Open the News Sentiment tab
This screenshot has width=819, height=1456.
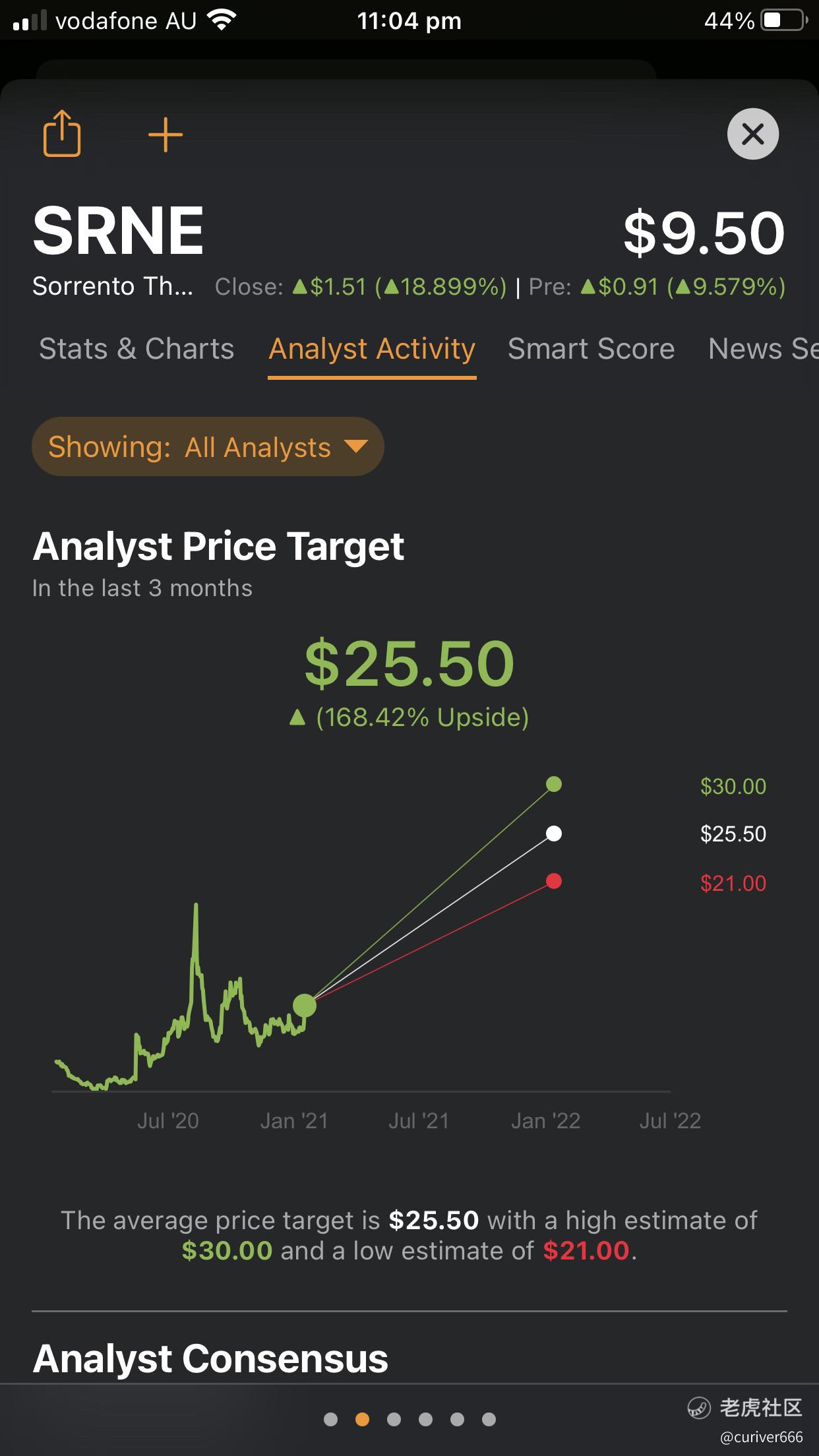tap(763, 349)
